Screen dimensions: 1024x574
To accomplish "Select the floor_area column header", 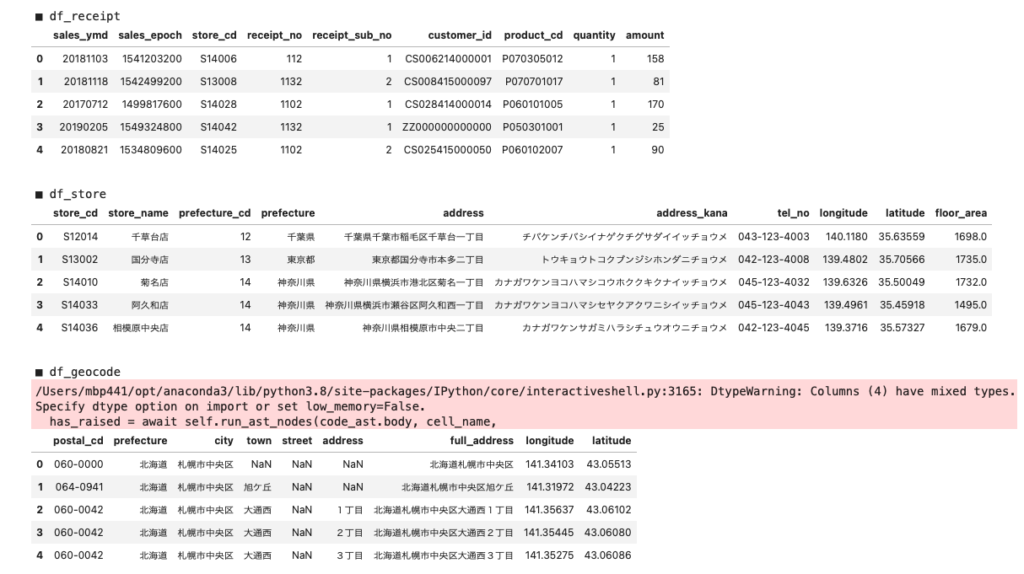I will click(x=961, y=213).
